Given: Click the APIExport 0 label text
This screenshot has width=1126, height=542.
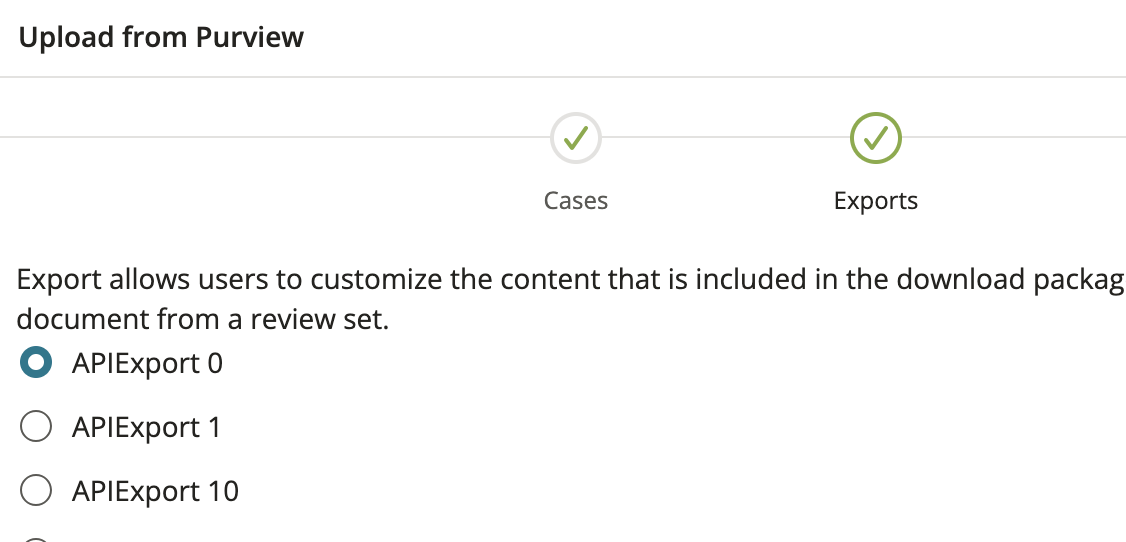Looking at the screenshot, I should click(147, 363).
